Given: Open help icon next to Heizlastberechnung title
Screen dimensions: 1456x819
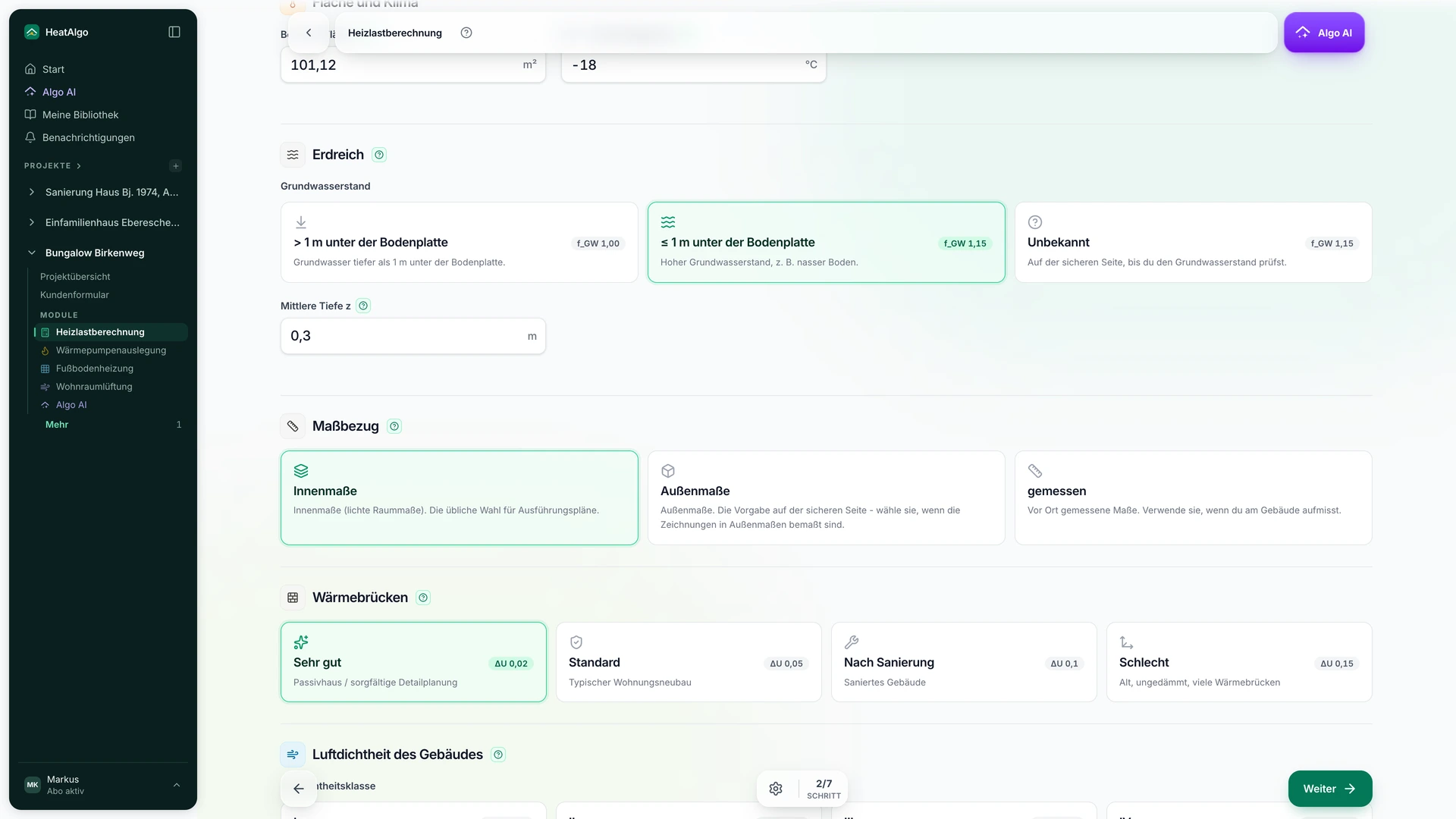Looking at the screenshot, I should pyautogui.click(x=466, y=33).
